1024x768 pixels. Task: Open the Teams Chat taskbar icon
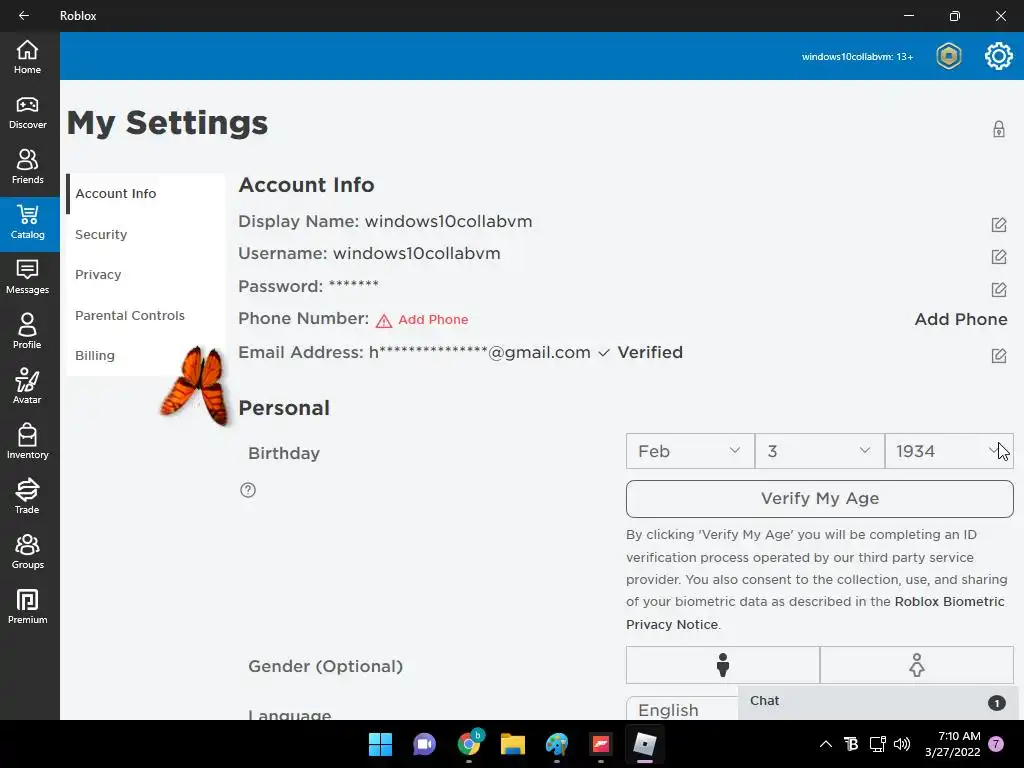424,744
